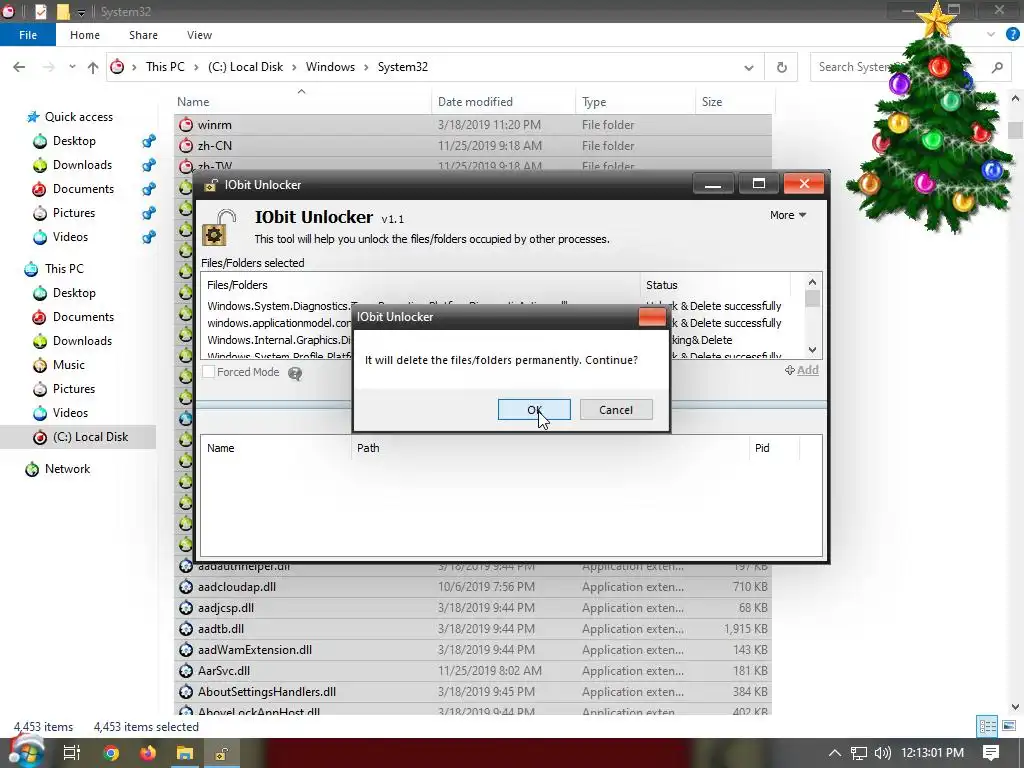Cancel the permanent delete prompt
Image resolution: width=1024 pixels, height=768 pixels.
(616, 409)
